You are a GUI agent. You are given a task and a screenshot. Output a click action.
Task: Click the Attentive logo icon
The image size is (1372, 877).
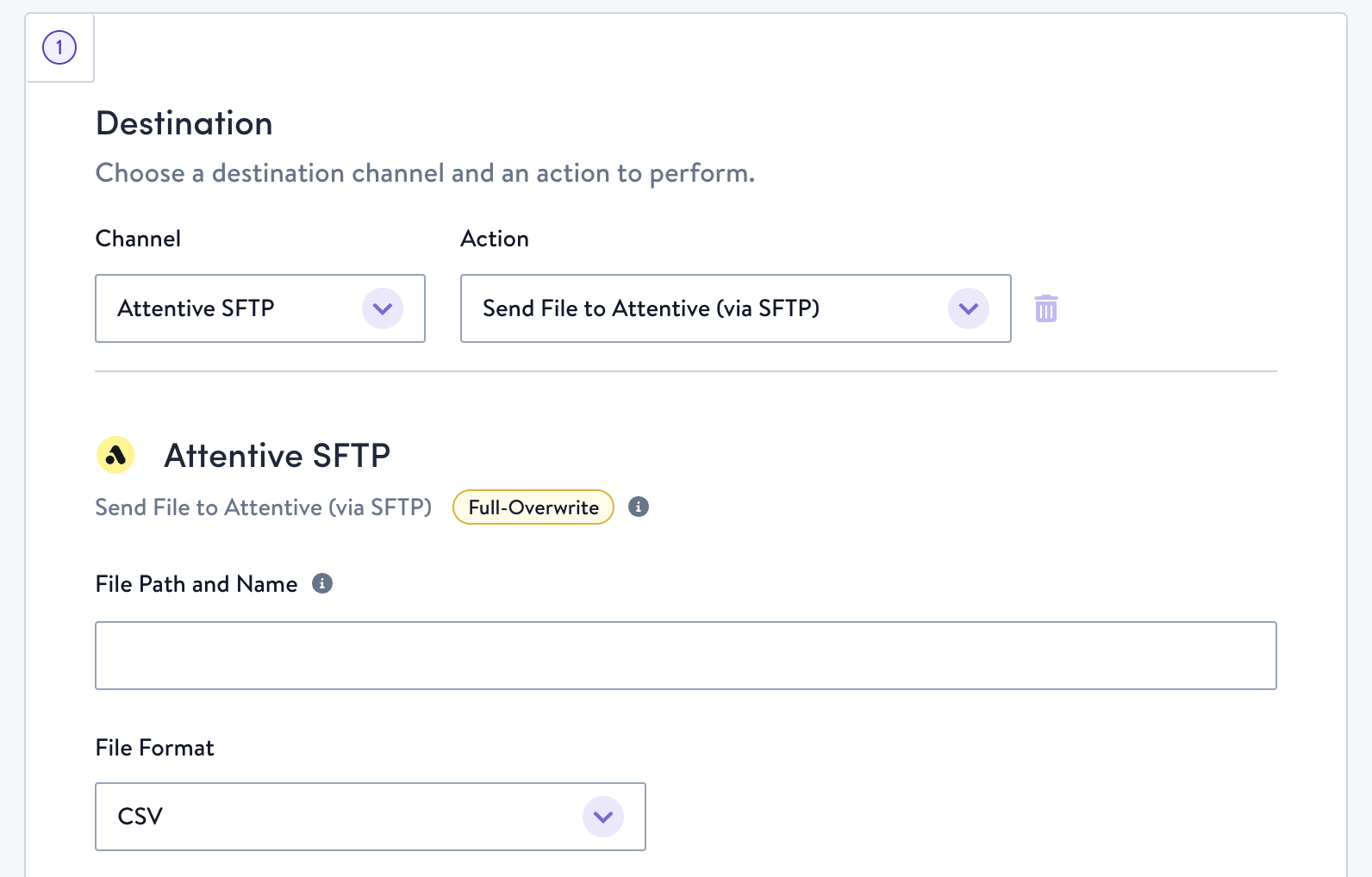(x=115, y=455)
